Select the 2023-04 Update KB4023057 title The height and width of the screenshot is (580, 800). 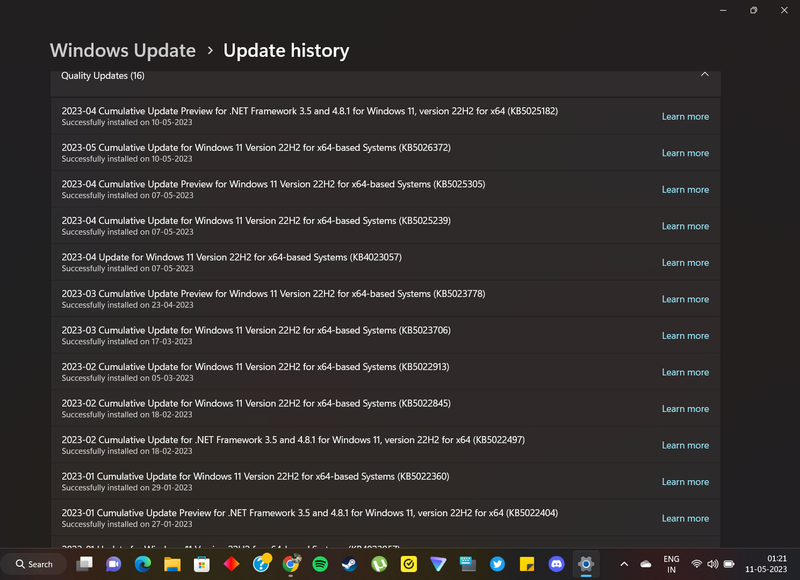[x=232, y=258]
